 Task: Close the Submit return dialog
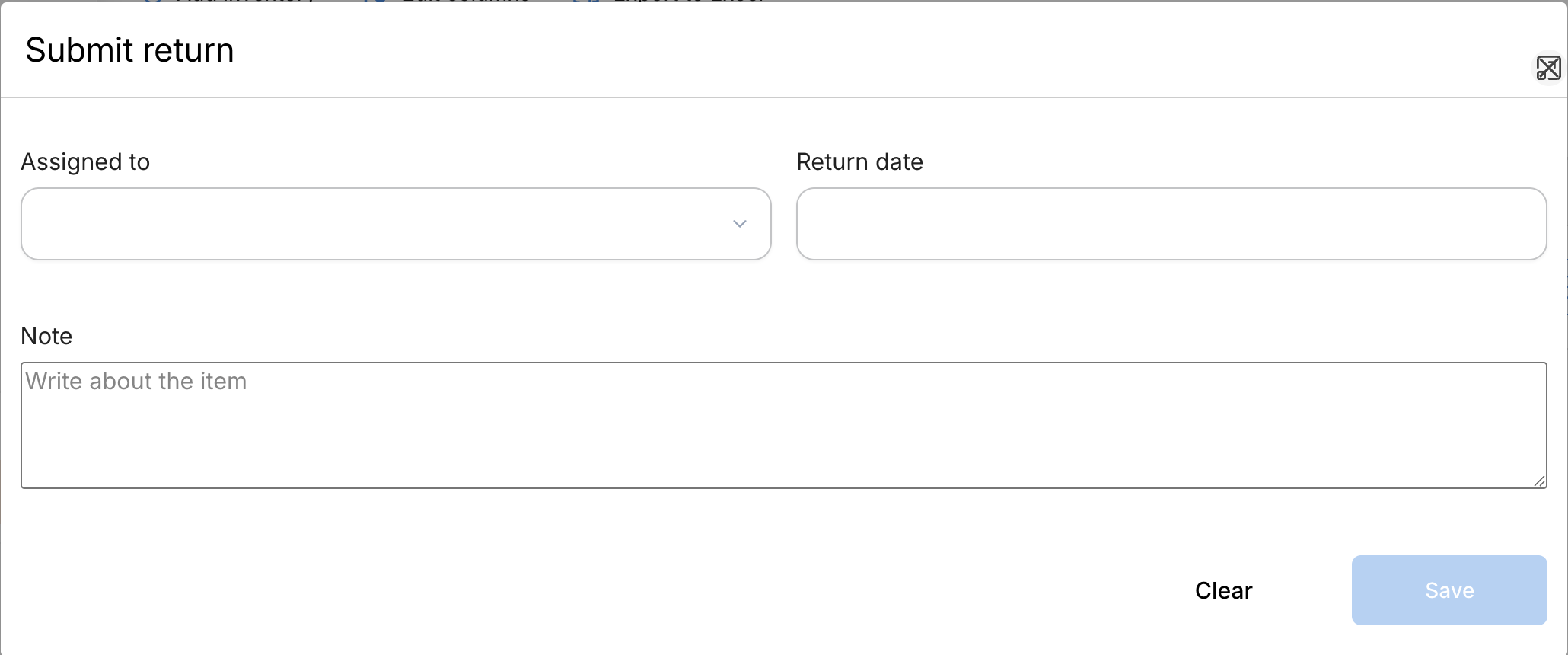(1547, 69)
